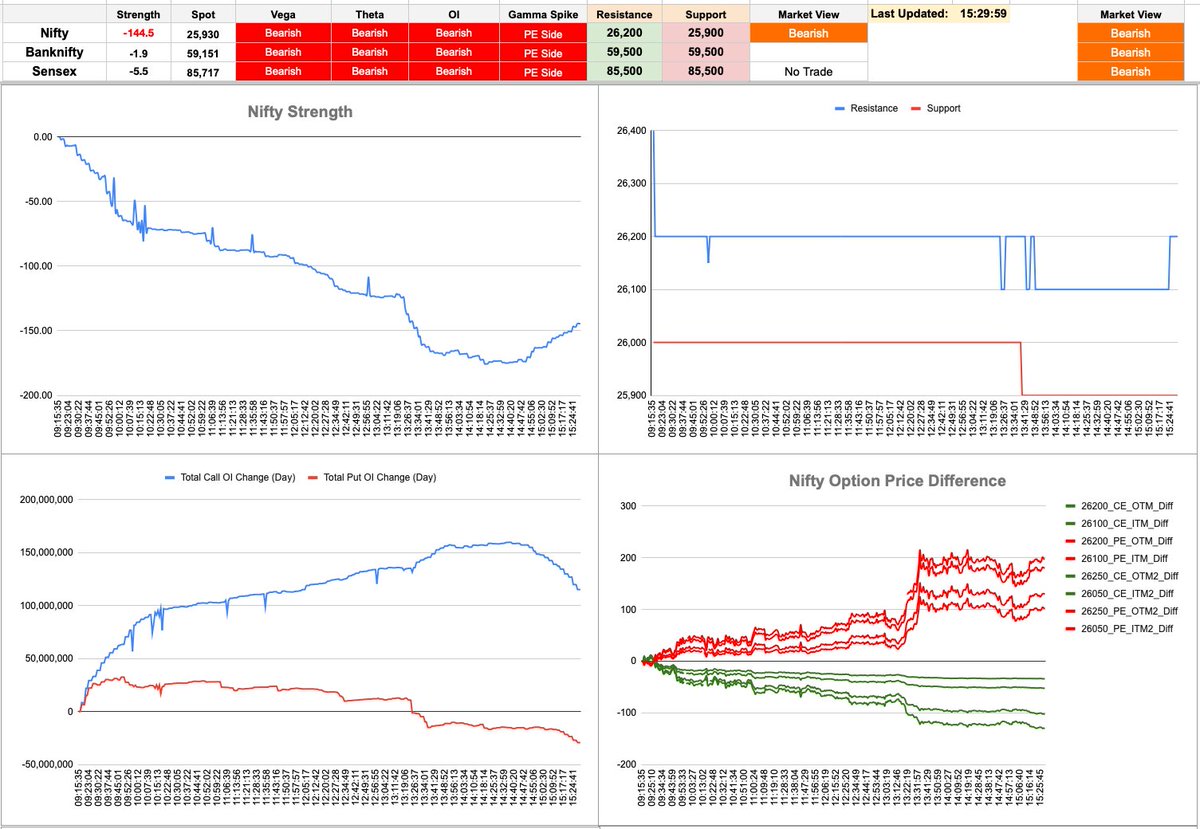
Task: Click the Theta column header
Action: [x=369, y=15]
